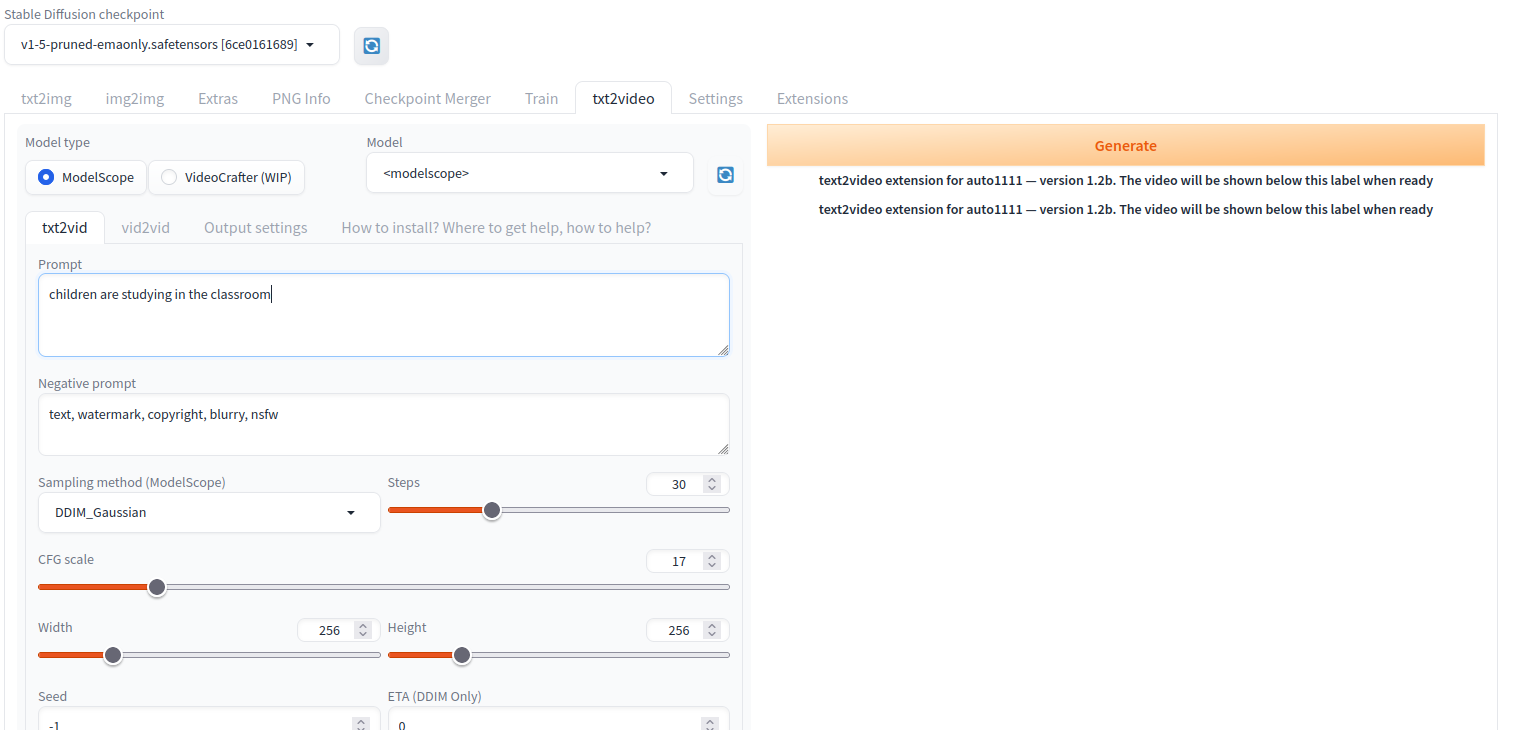Screen dimensions: 1513x730
Task: Open the Stable Diffusion checkpoint dropdown
Action: pyautogui.click(x=171, y=45)
